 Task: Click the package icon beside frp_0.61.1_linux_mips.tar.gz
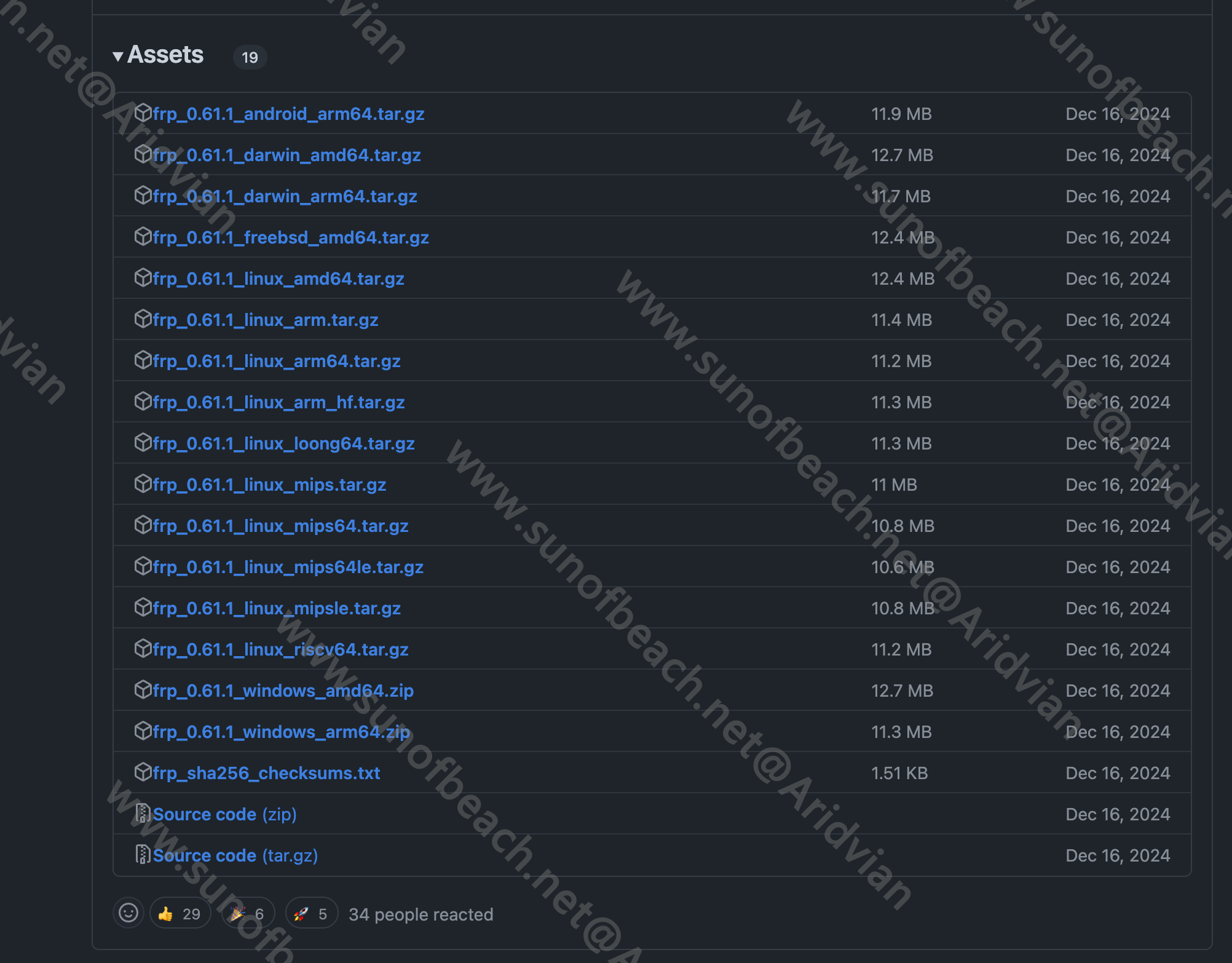click(x=143, y=483)
